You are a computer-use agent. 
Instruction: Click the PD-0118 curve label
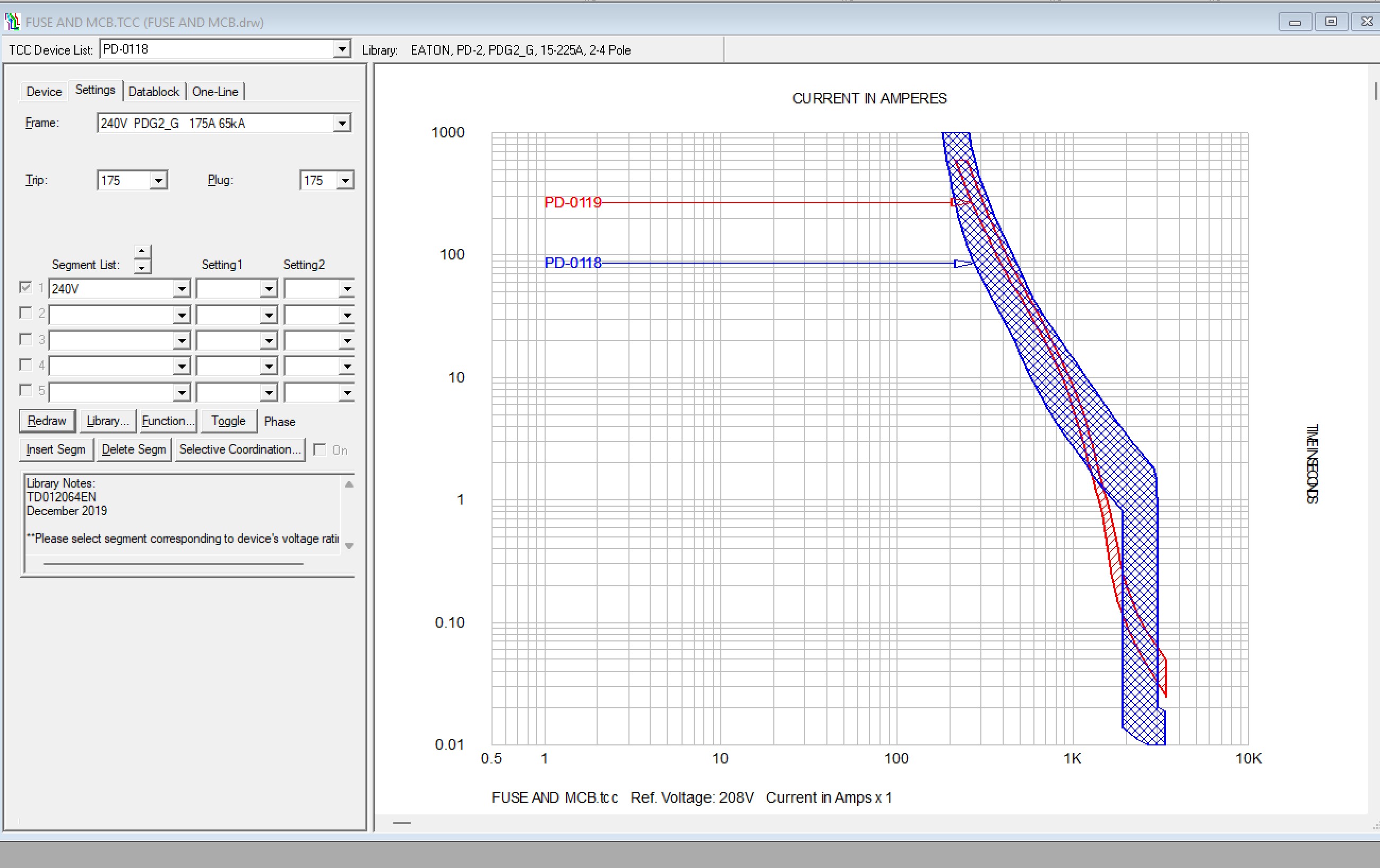(573, 263)
